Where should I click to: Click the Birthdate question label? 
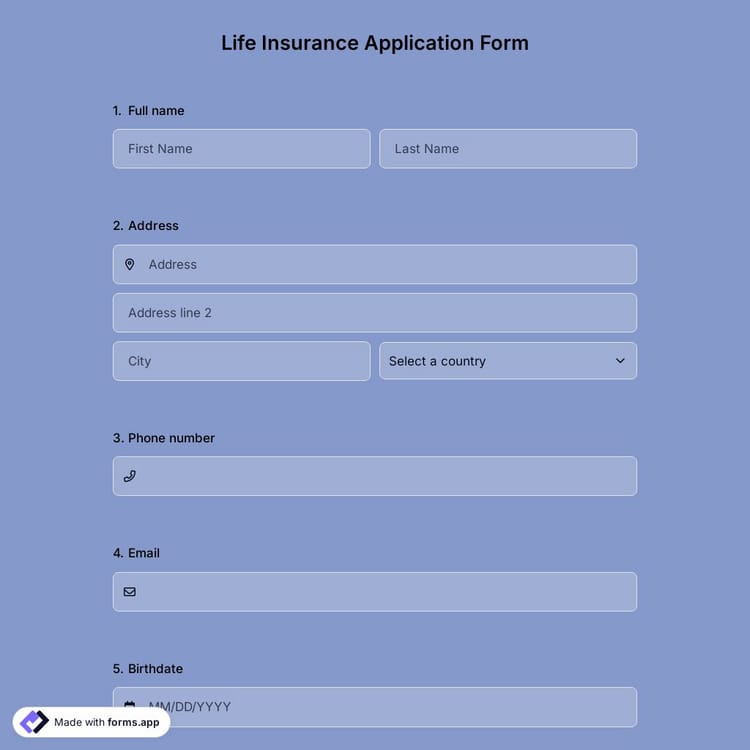click(155, 669)
